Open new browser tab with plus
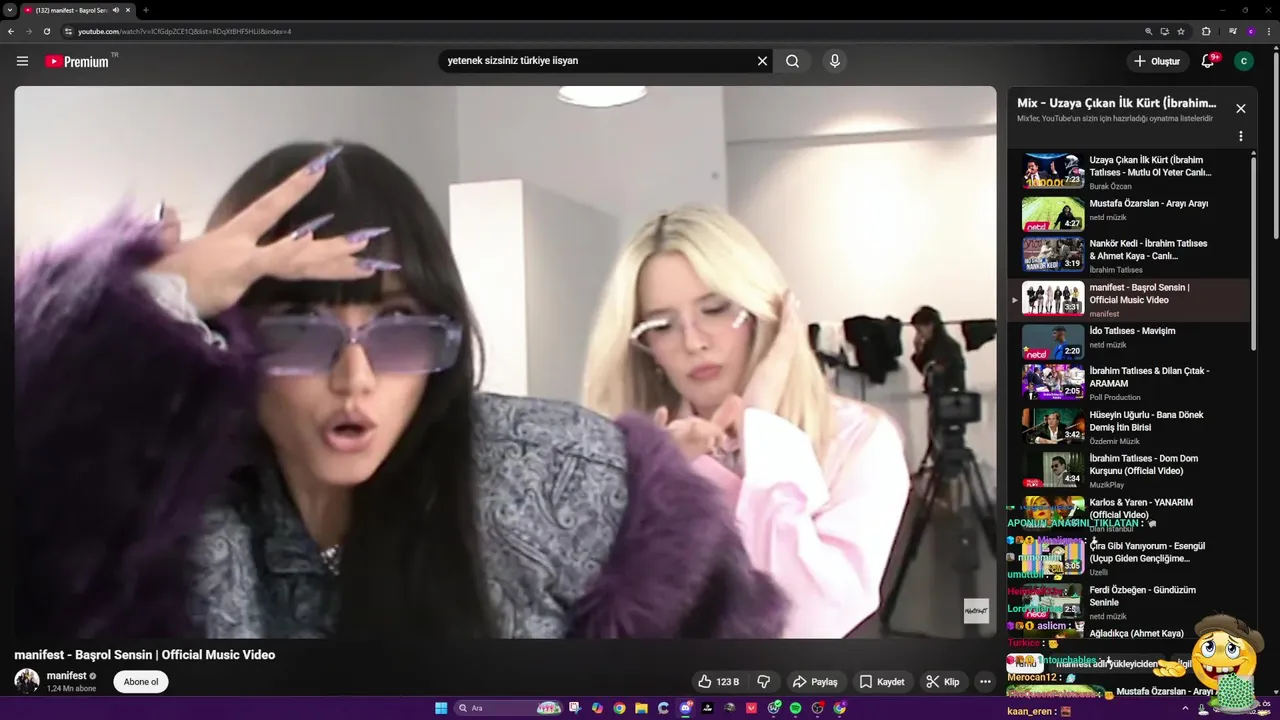The height and width of the screenshot is (720, 1280). (146, 10)
